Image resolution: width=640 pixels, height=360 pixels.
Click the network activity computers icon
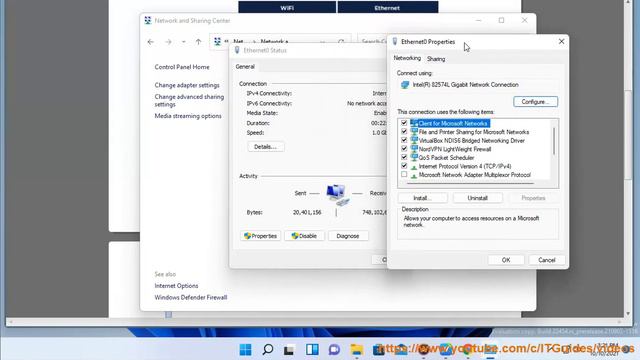tap(338, 194)
